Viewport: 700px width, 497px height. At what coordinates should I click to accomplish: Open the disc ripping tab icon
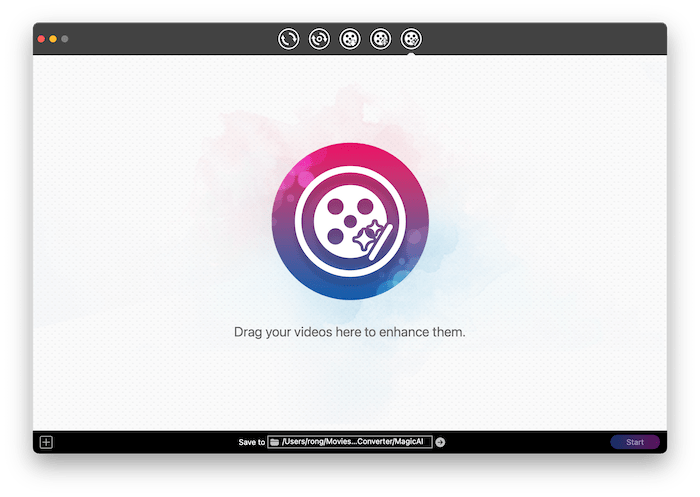pyautogui.click(x=319, y=39)
